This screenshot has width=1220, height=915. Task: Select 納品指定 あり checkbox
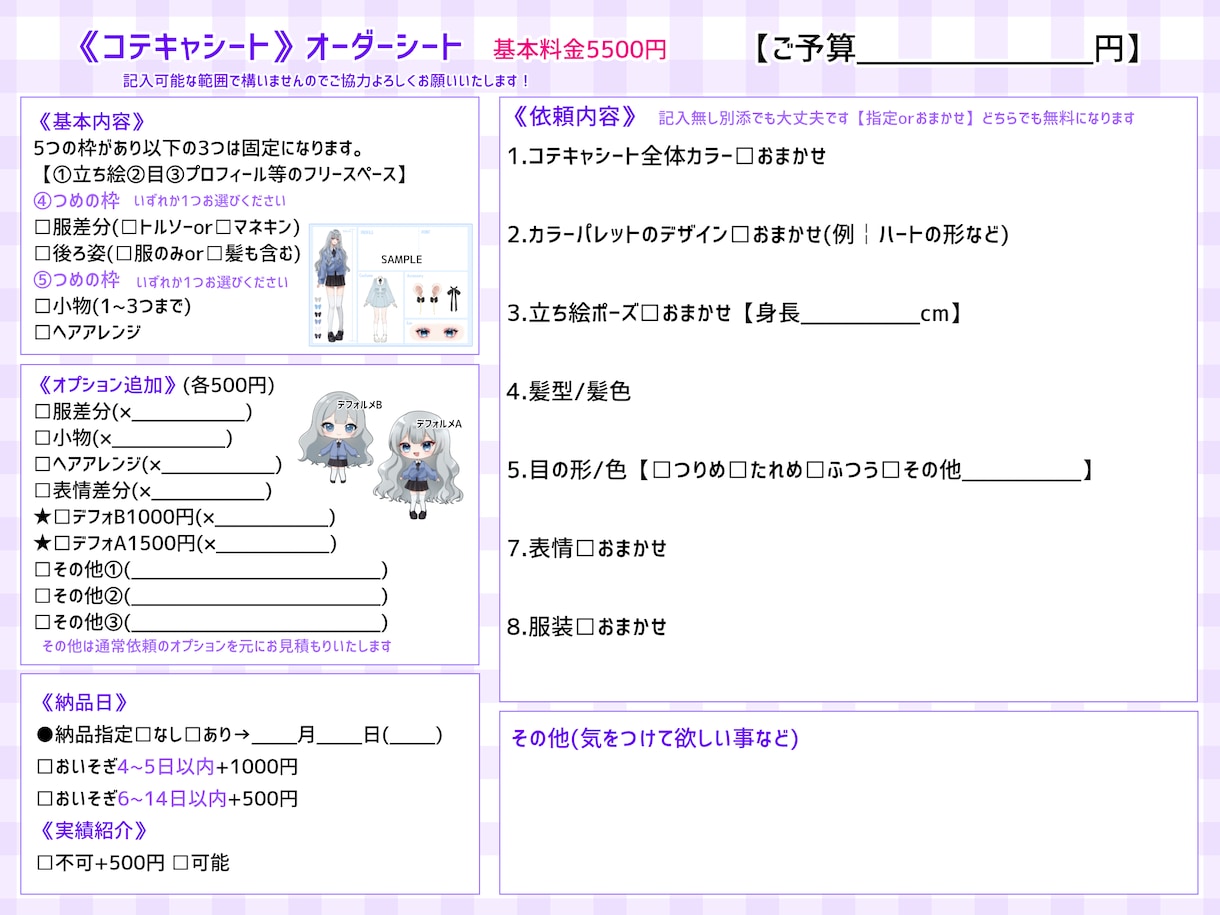pyautogui.click(x=194, y=735)
